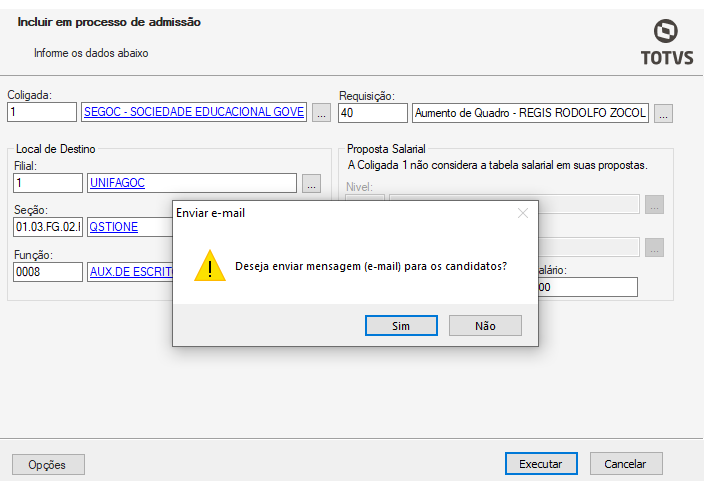This screenshot has width=704, height=481.
Task: Open the AUX.DE ESCRIT função link
Action: [130, 271]
